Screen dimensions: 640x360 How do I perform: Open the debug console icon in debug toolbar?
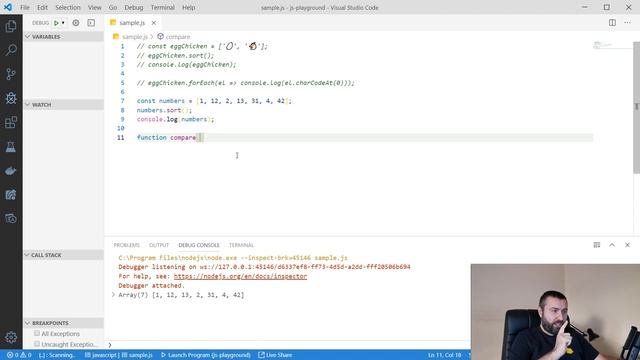click(x=91, y=23)
